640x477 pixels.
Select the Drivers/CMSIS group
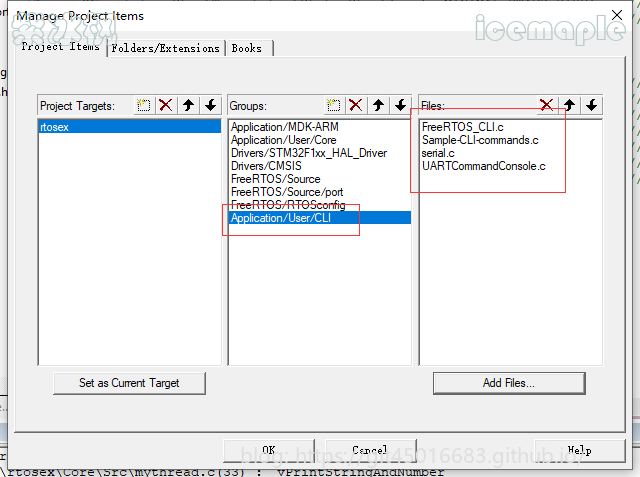point(320,166)
